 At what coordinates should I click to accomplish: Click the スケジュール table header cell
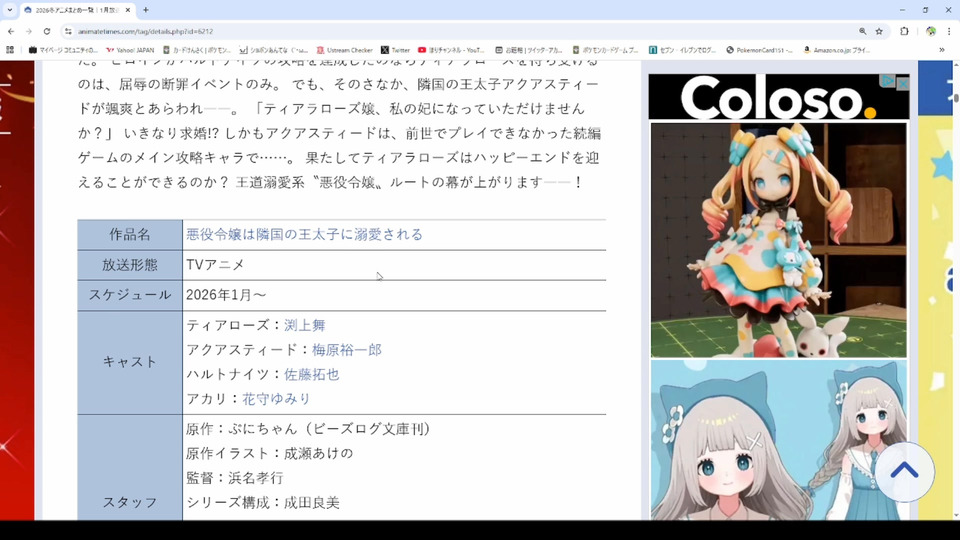click(x=130, y=295)
